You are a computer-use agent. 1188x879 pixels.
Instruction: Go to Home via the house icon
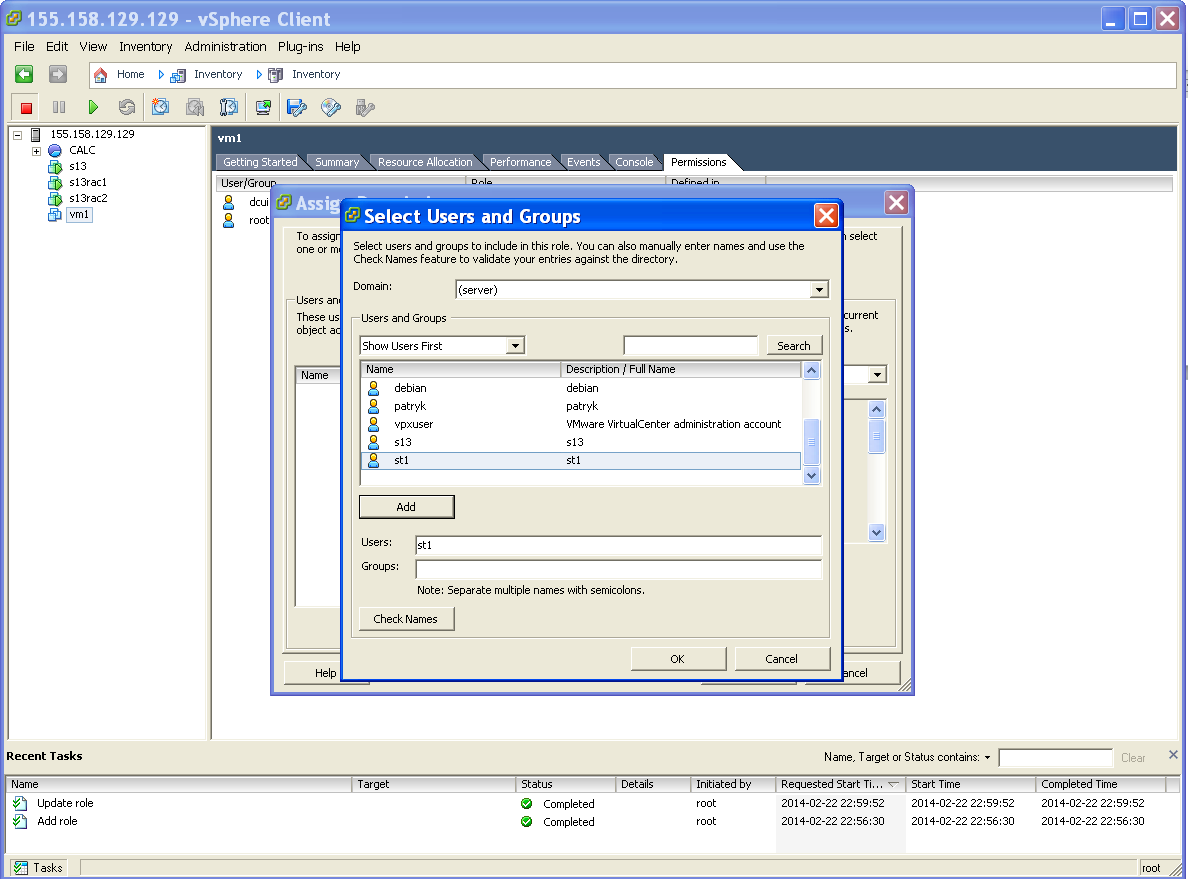pos(100,74)
